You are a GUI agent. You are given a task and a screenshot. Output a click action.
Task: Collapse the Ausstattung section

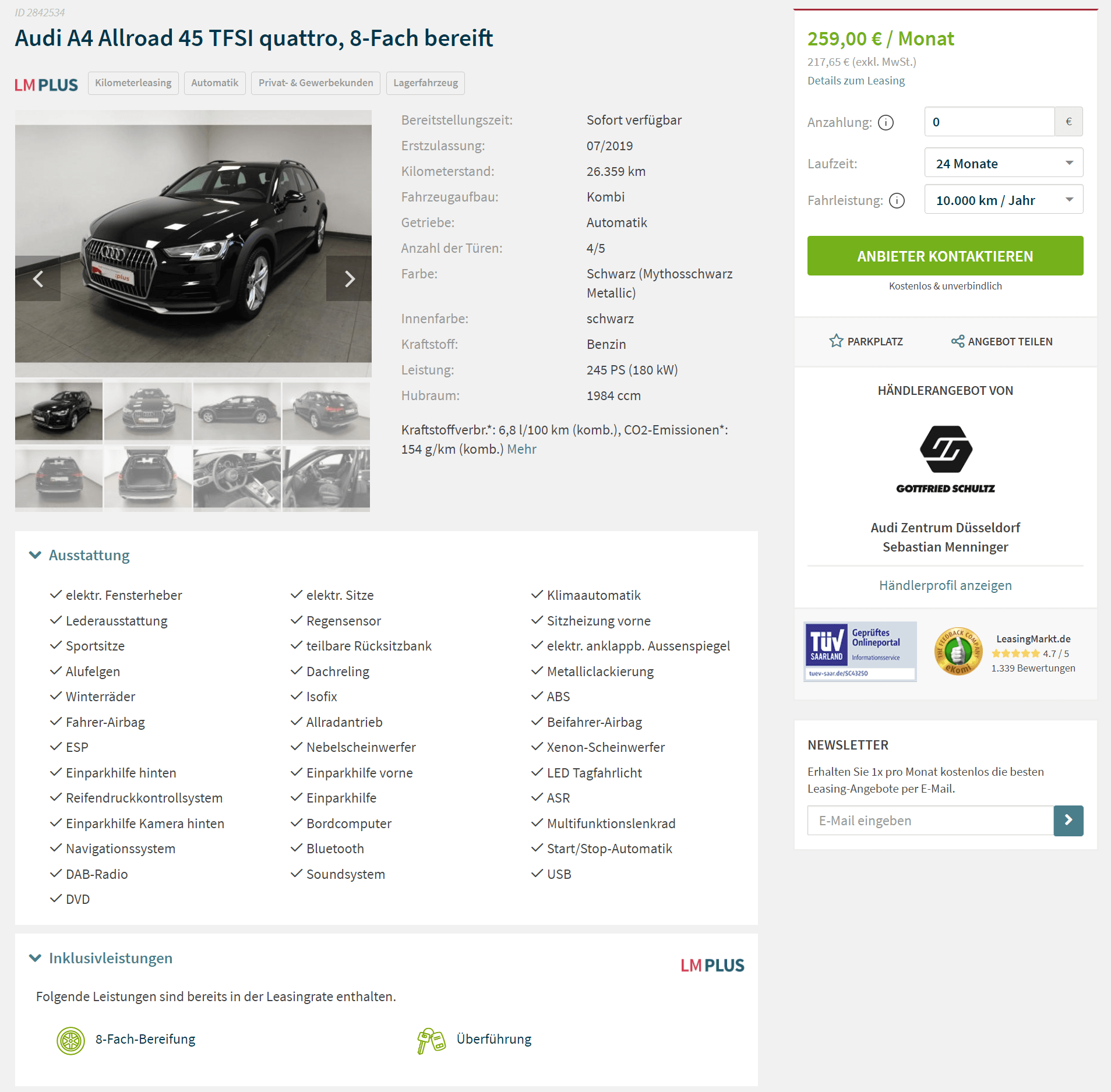[36, 555]
